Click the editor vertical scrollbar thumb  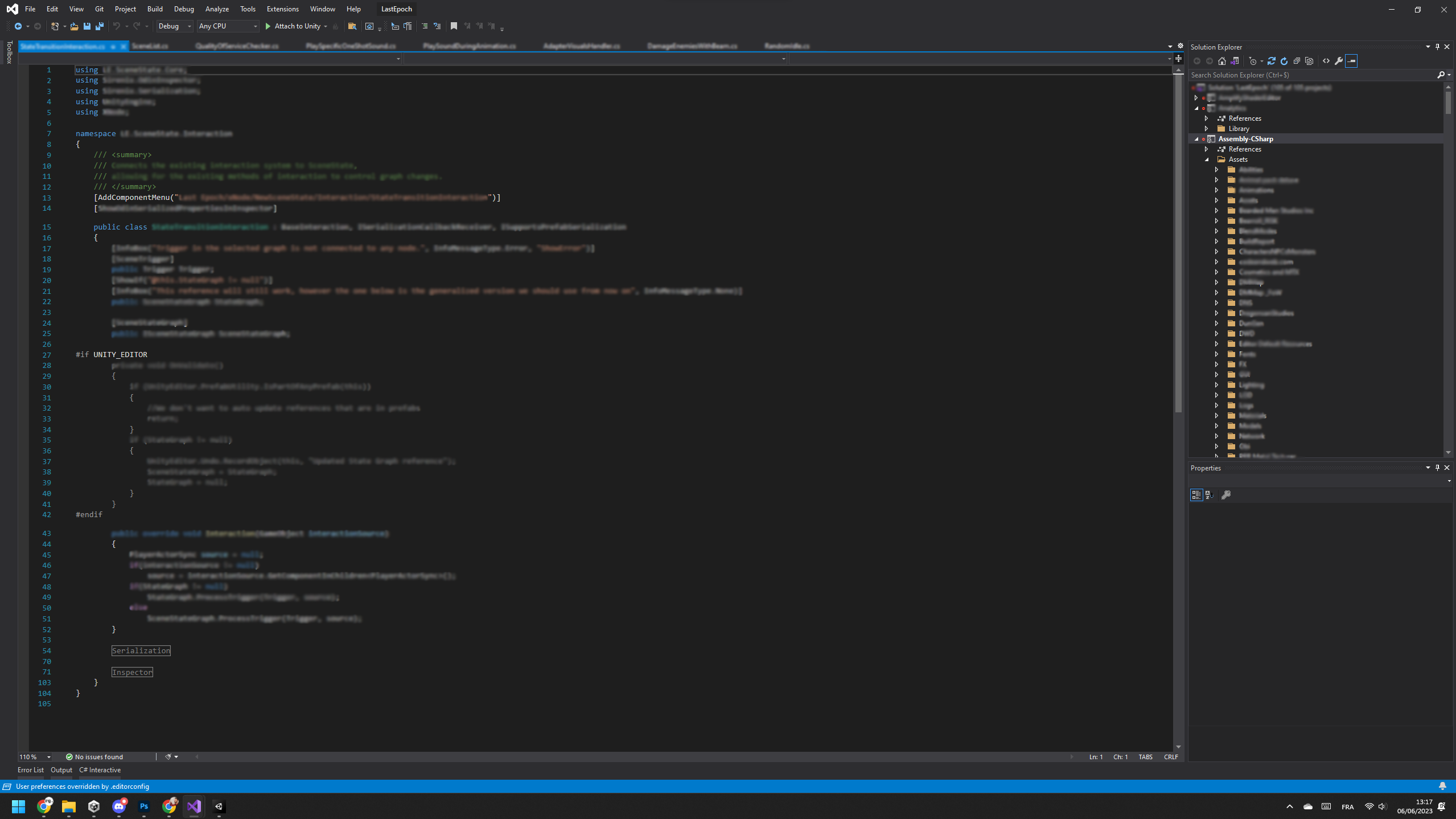(x=1178, y=244)
